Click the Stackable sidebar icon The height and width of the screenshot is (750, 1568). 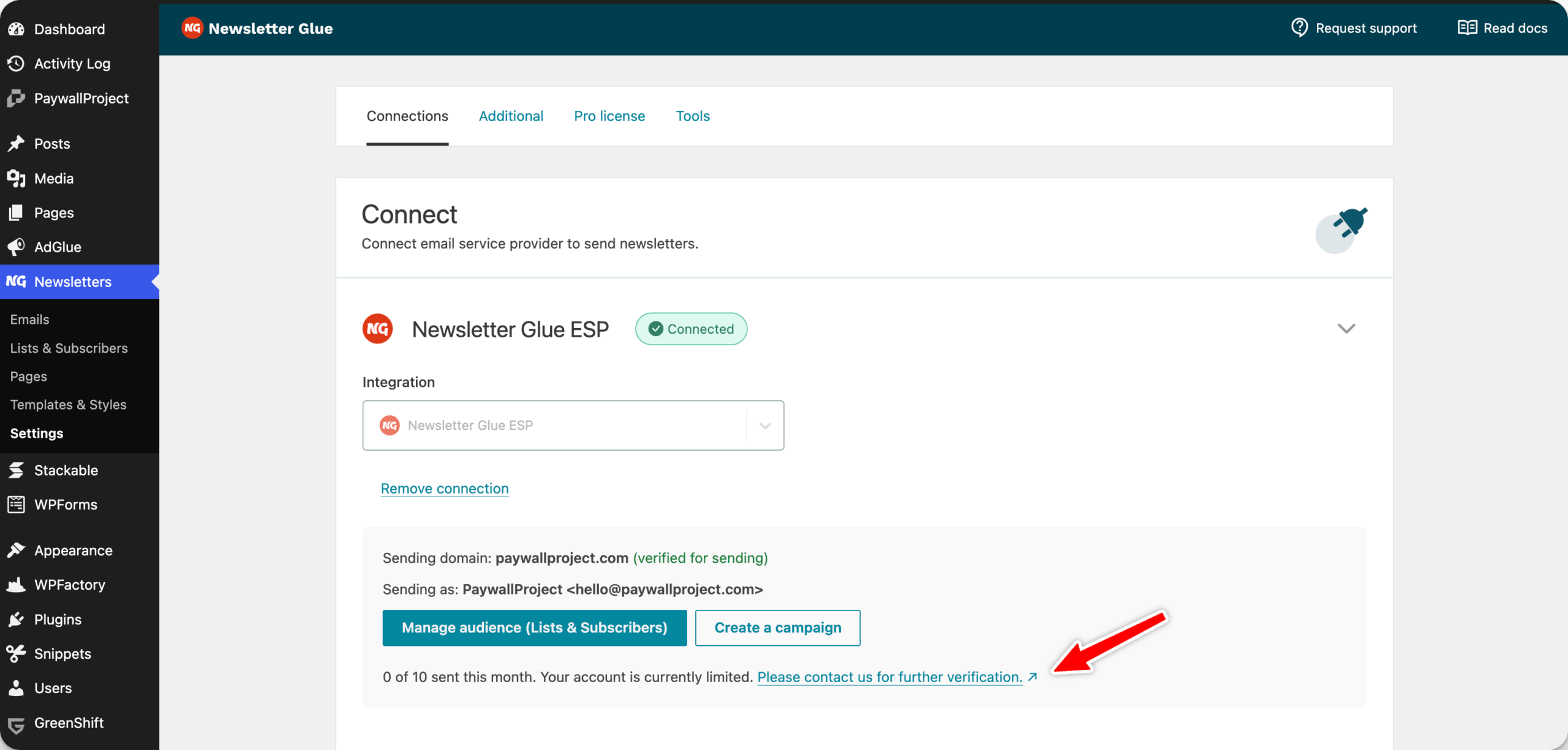[x=17, y=470]
